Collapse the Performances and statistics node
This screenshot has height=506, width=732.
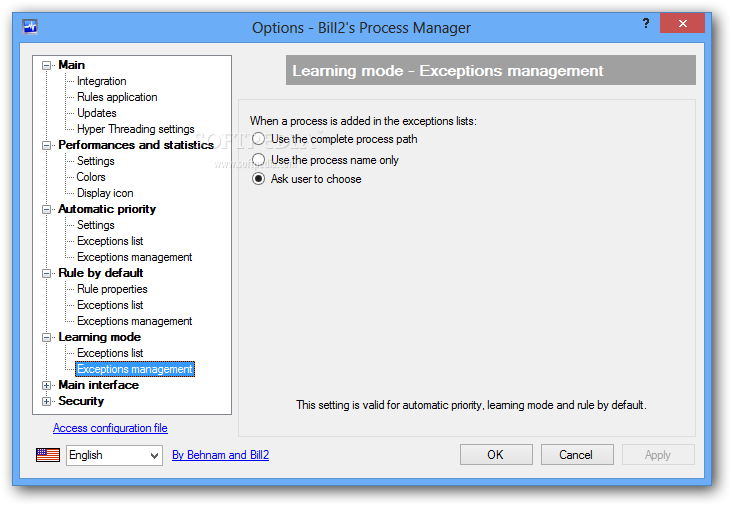click(x=46, y=146)
